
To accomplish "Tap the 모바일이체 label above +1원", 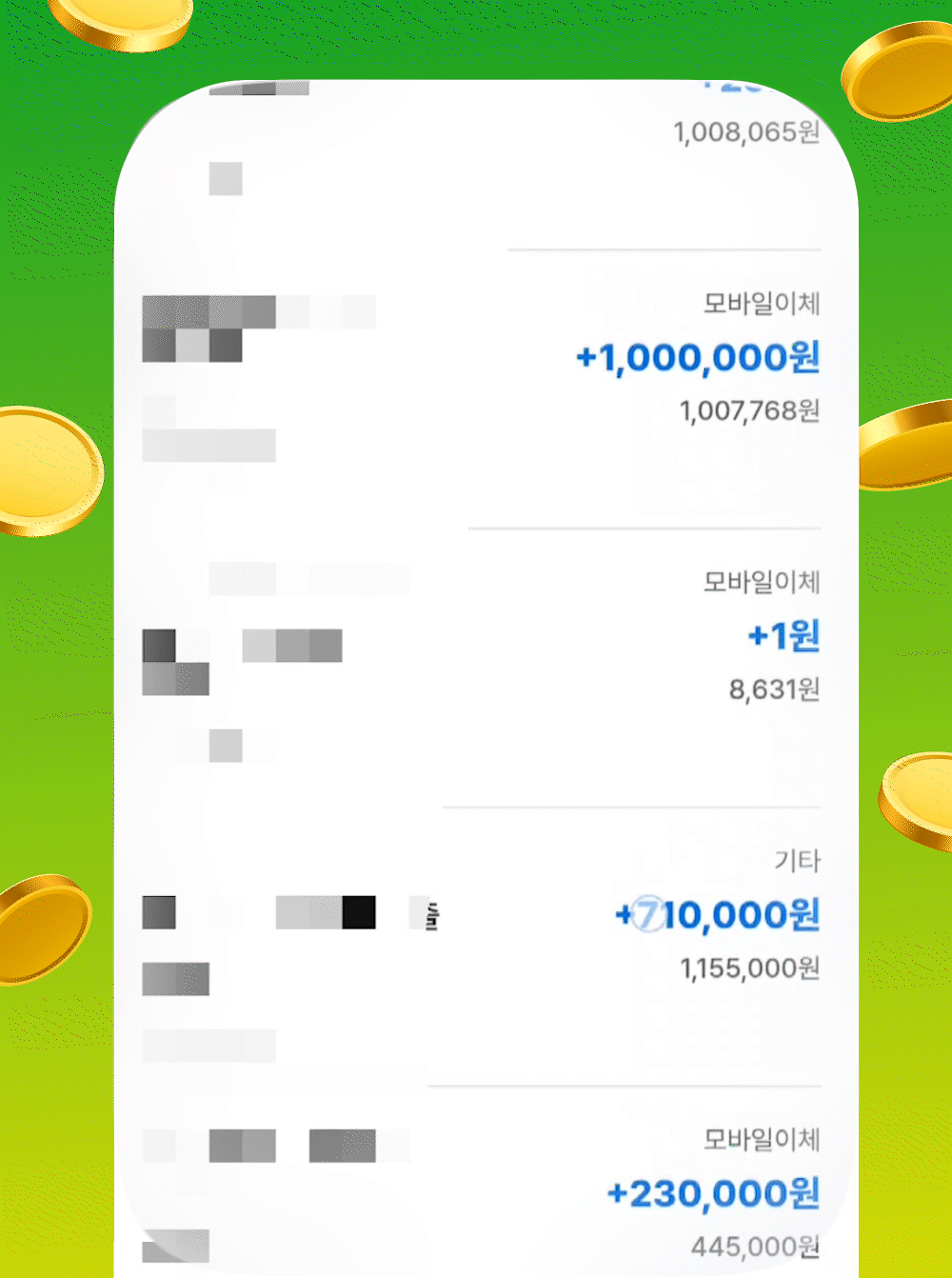I will point(762,582).
